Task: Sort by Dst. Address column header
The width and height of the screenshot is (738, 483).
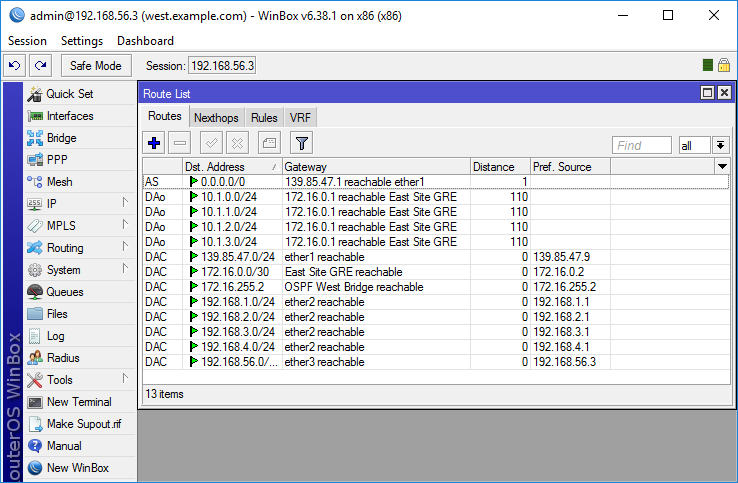Action: 233,167
